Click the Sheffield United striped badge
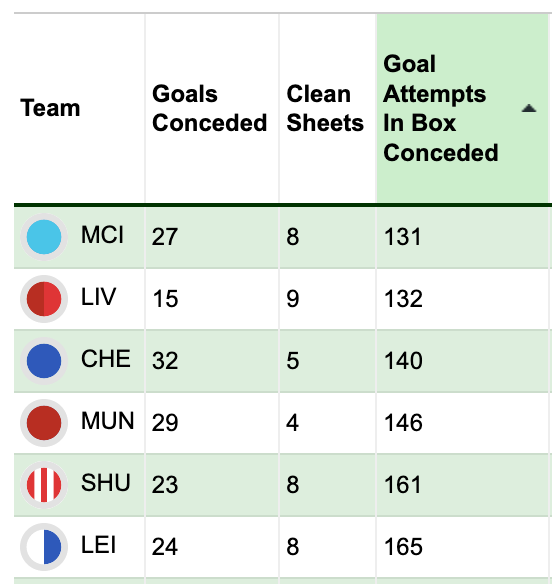 44,485
